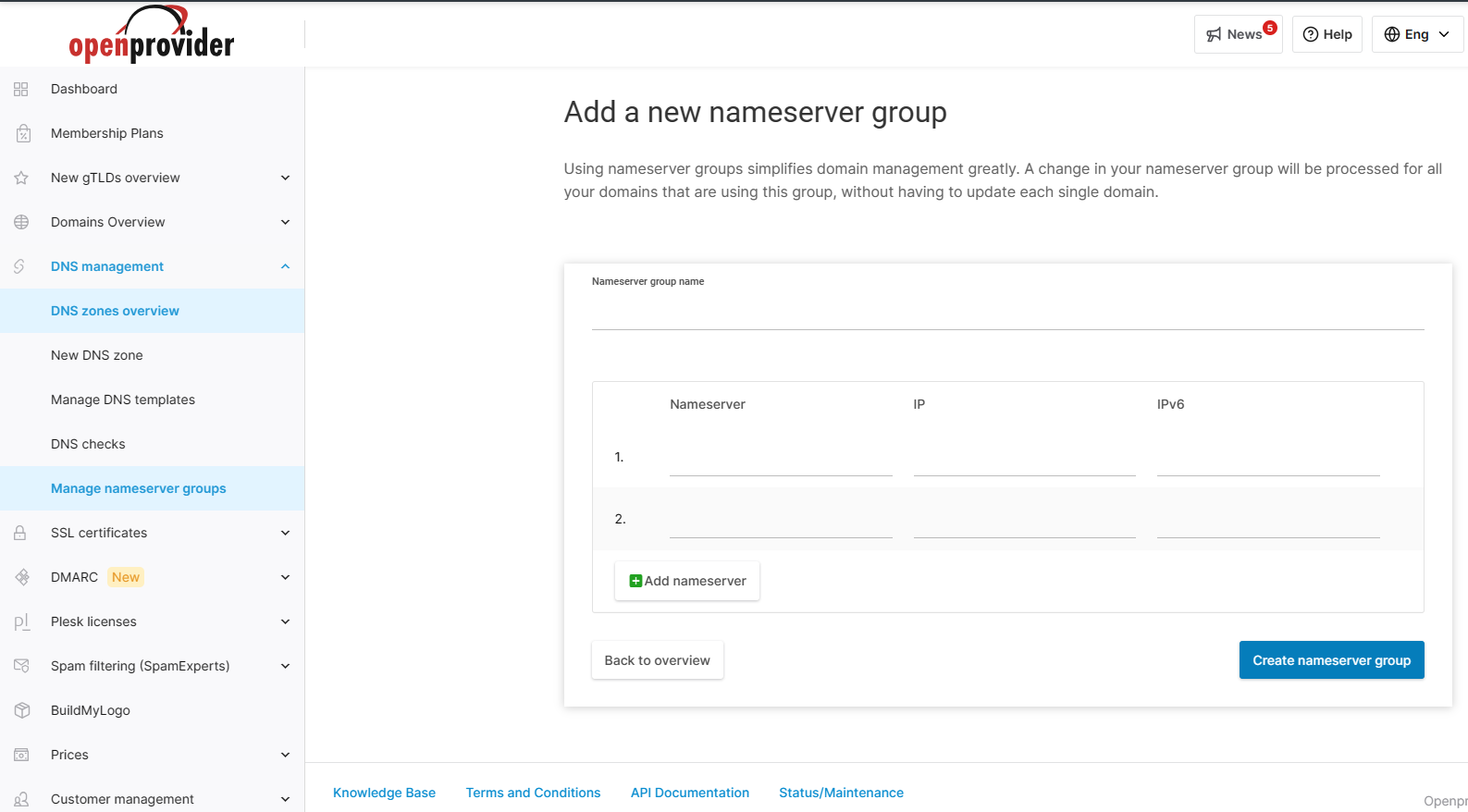Select New DNS zone submenu item

[x=152, y=355]
